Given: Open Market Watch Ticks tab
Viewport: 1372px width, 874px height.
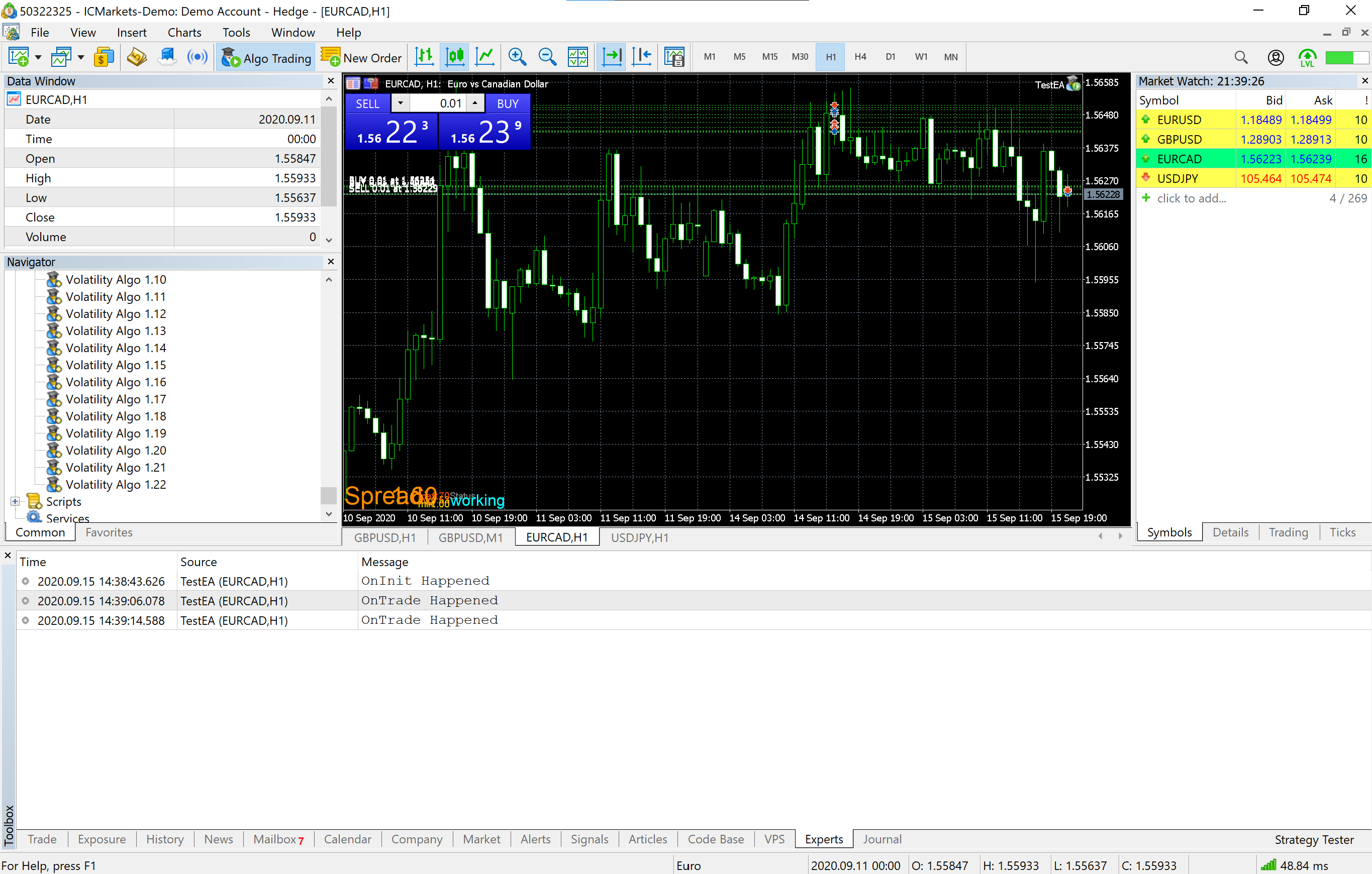Looking at the screenshot, I should pyautogui.click(x=1342, y=532).
